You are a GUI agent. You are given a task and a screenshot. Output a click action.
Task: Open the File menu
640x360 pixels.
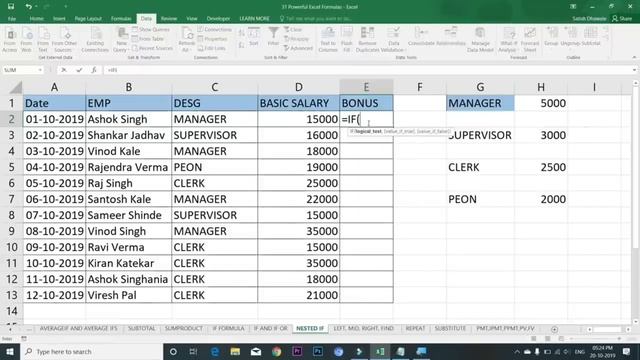12,19
